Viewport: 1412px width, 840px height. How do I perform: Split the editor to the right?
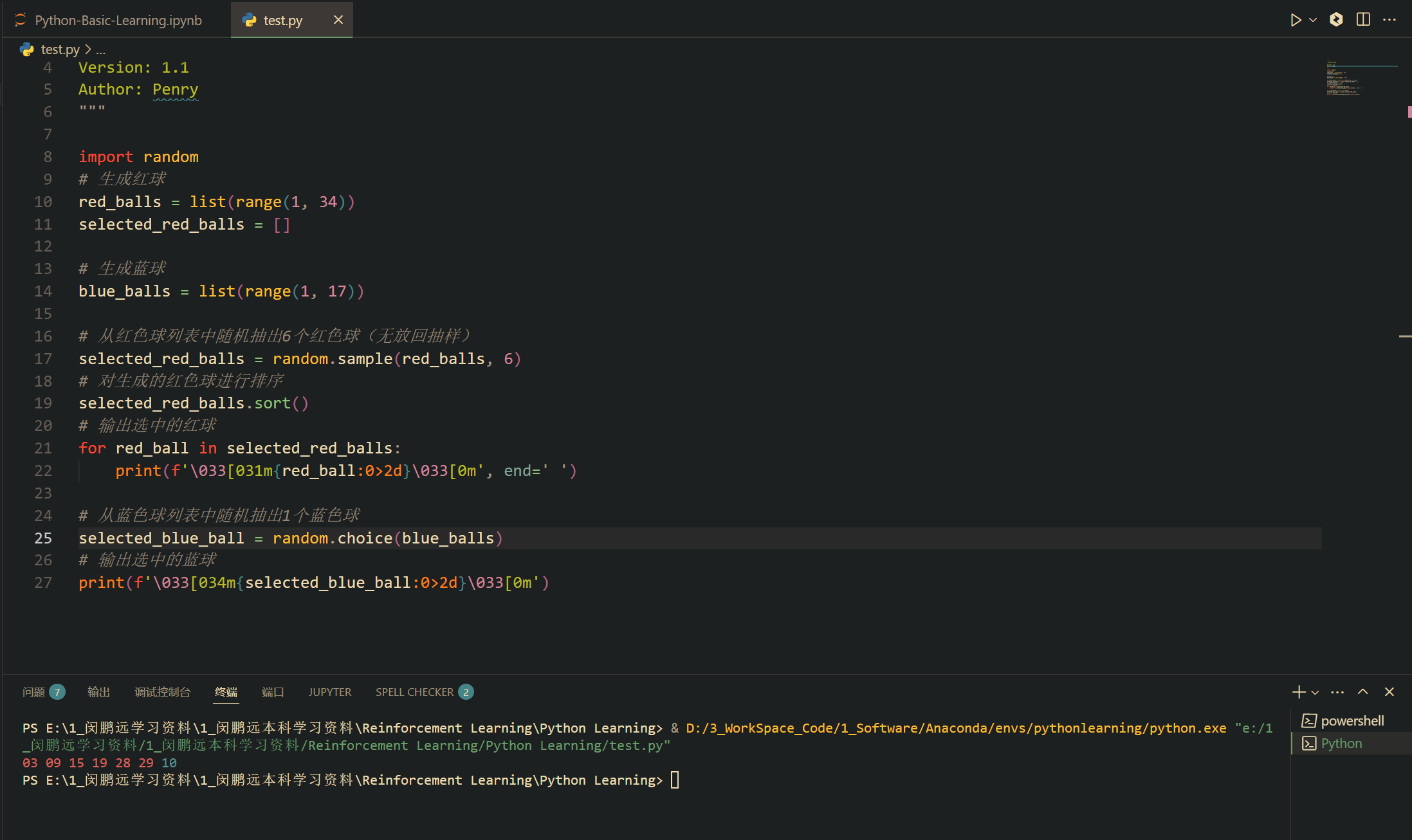pyautogui.click(x=1362, y=20)
